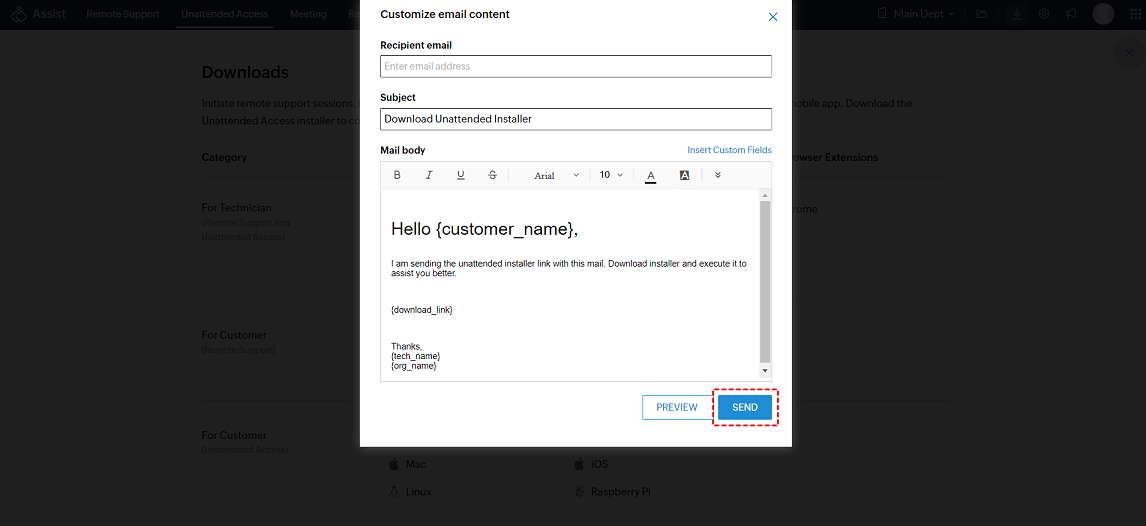
Task: Send the email with SEND button
Action: [x=745, y=408]
